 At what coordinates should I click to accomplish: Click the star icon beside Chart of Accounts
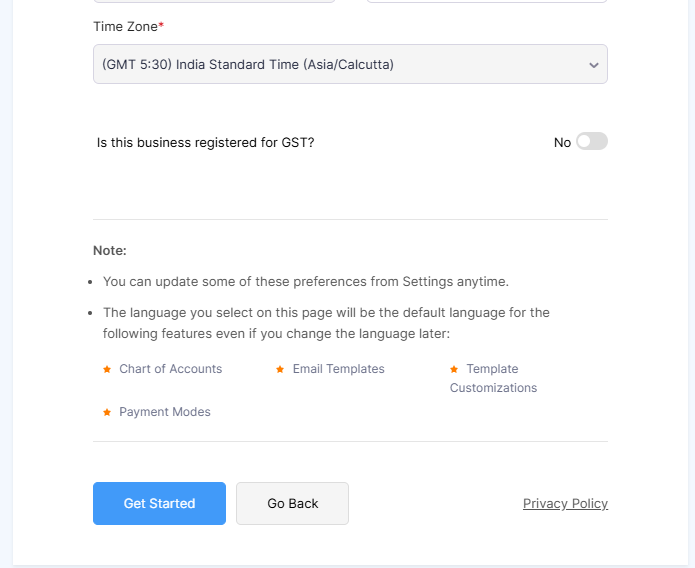[107, 369]
